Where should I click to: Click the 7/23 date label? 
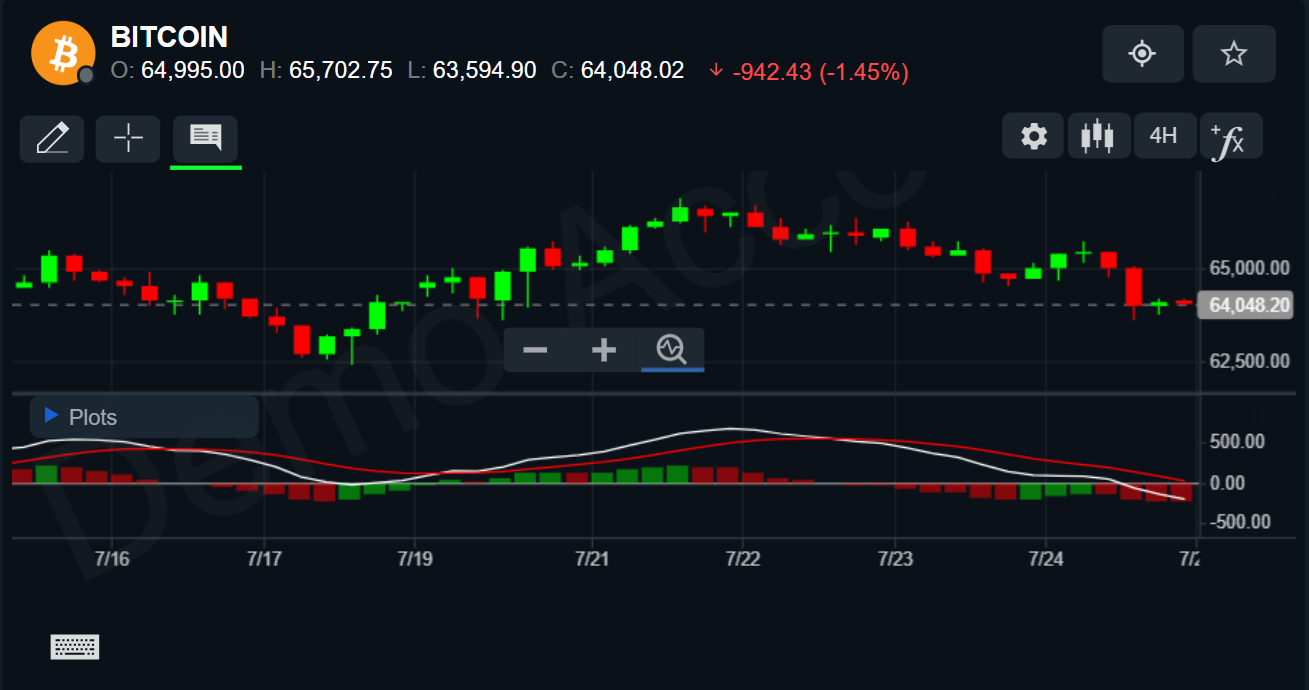[895, 558]
